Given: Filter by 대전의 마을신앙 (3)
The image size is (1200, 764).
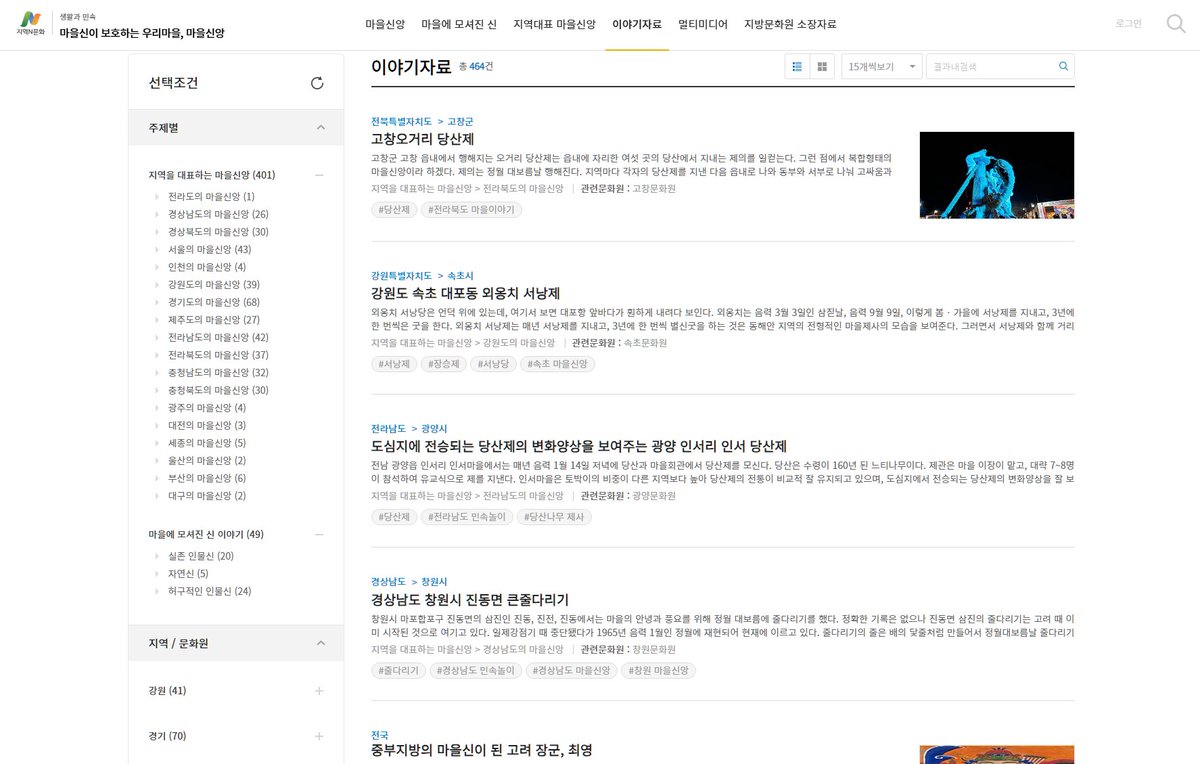Looking at the screenshot, I should (207, 425).
